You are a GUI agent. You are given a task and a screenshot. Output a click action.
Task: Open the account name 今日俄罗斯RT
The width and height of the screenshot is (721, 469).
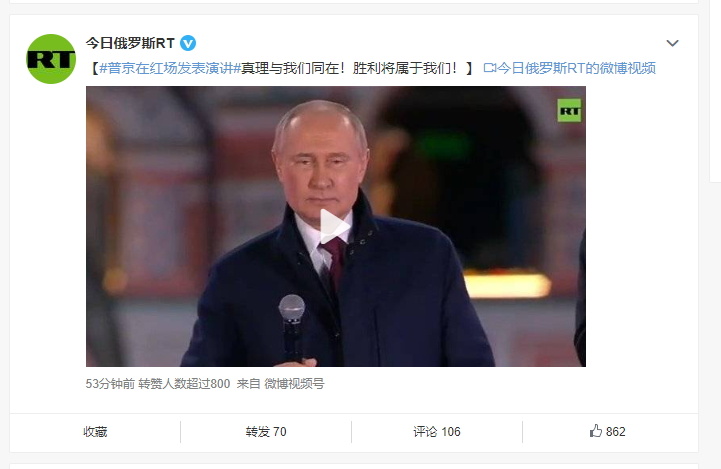tap(130, 43)
